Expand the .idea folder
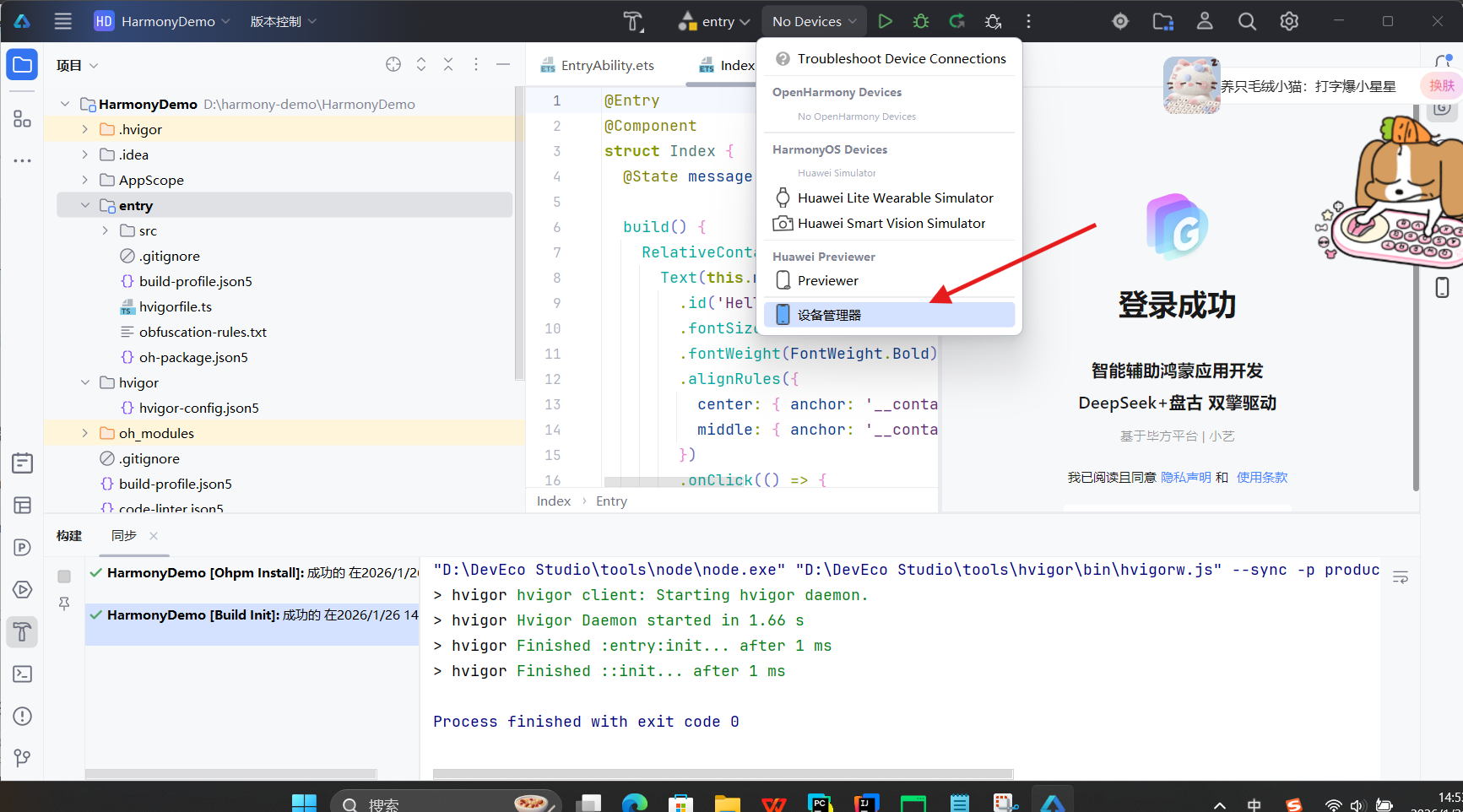 pyautogui.click(x=84, y=154)
